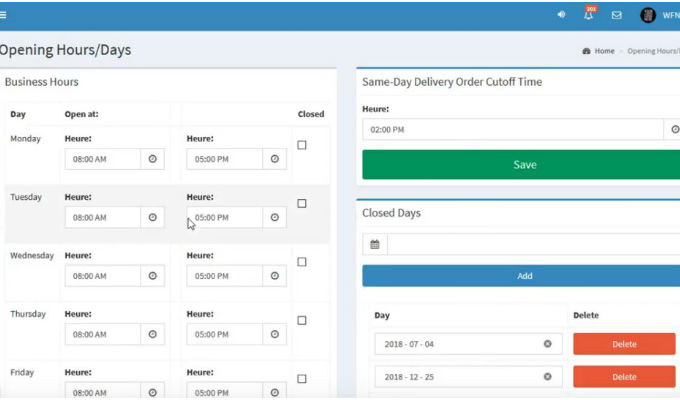Open cutoff time clock picker
This screenshot has width=680, height=400.
click(673, 129)
